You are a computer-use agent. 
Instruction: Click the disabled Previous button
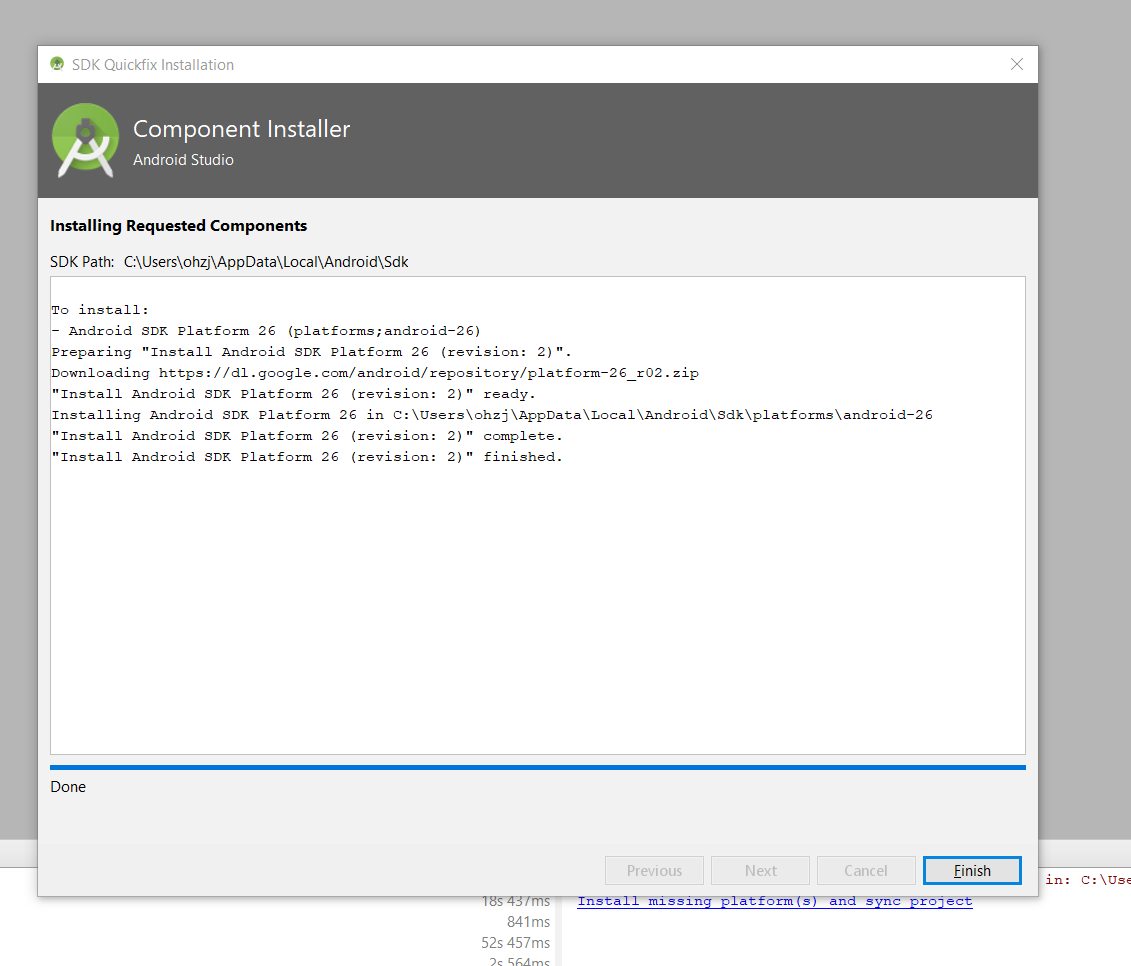coord(654,870)
